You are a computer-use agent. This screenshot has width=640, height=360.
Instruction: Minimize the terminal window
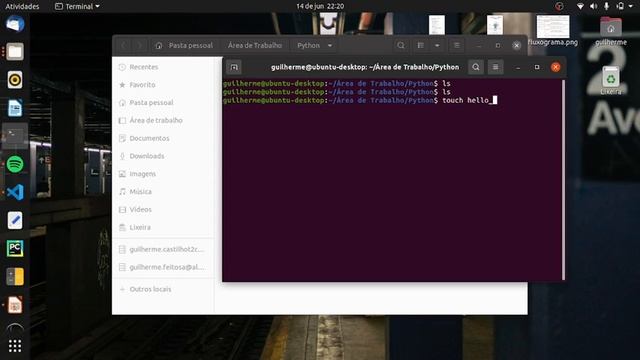tap(518, 67)
